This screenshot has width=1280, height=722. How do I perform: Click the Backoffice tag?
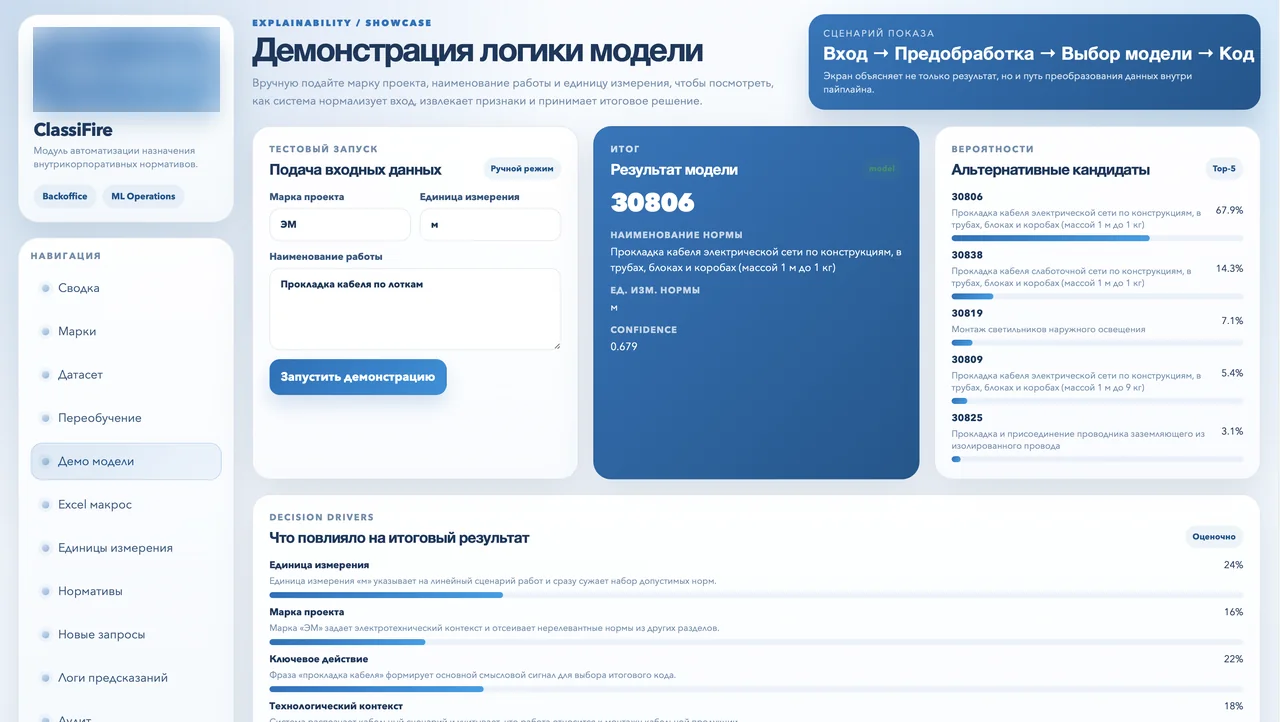pyautogui.click(x=65, y=197)
